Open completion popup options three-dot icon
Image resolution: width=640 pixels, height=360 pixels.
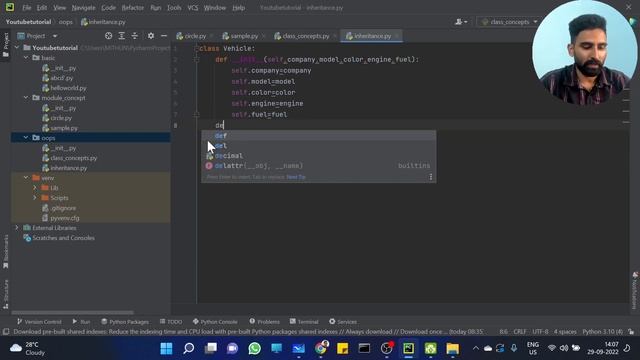click(x=431, y=177)
